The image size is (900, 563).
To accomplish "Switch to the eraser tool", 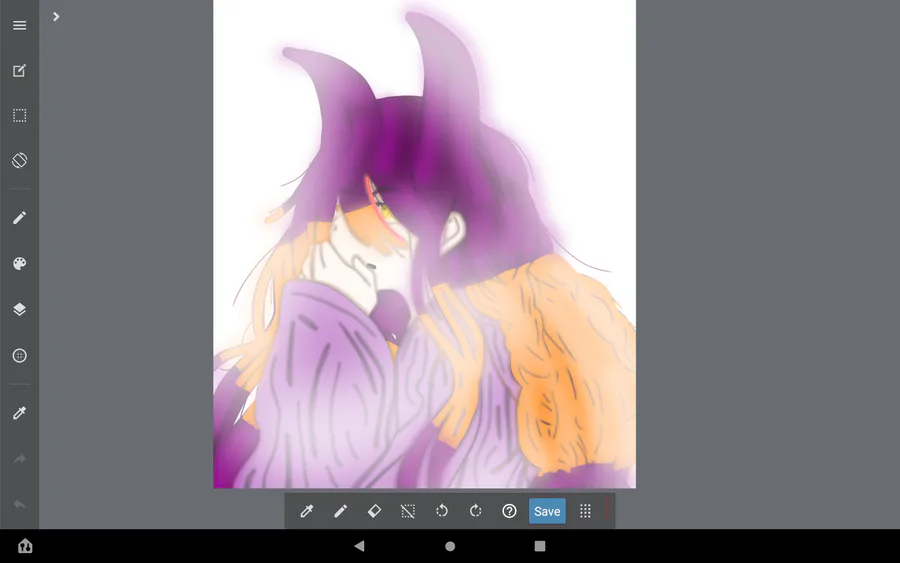I will 374,511.
